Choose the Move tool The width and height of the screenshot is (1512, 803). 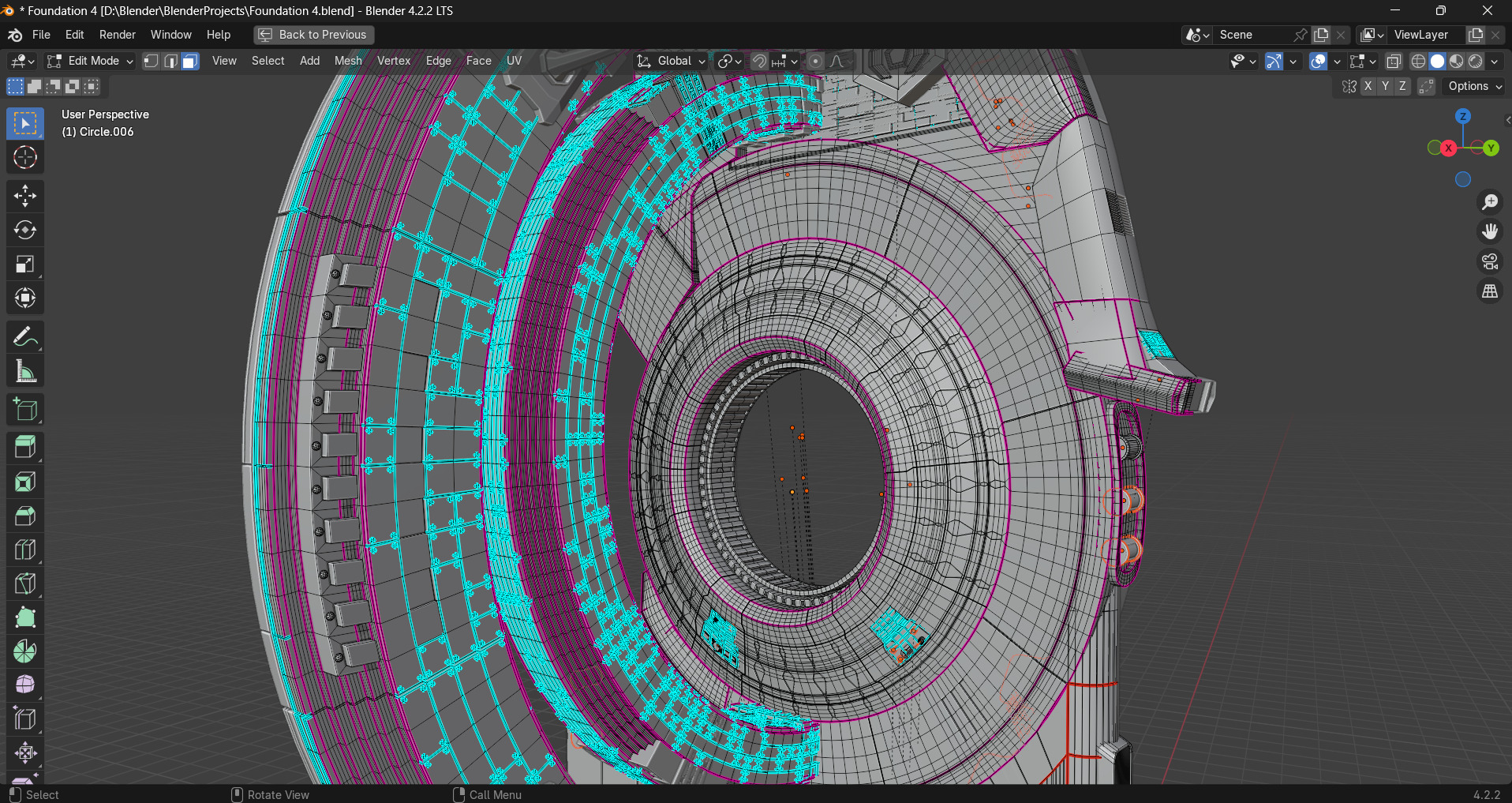(25, 196)
